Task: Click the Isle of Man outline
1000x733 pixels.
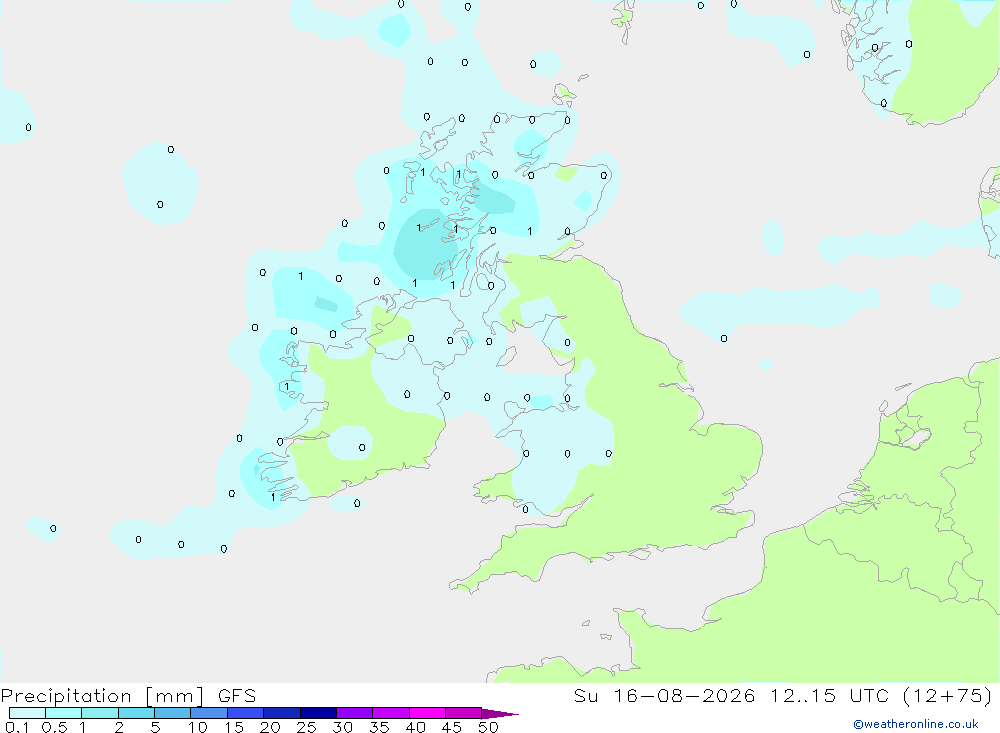Action: (507, 356)
